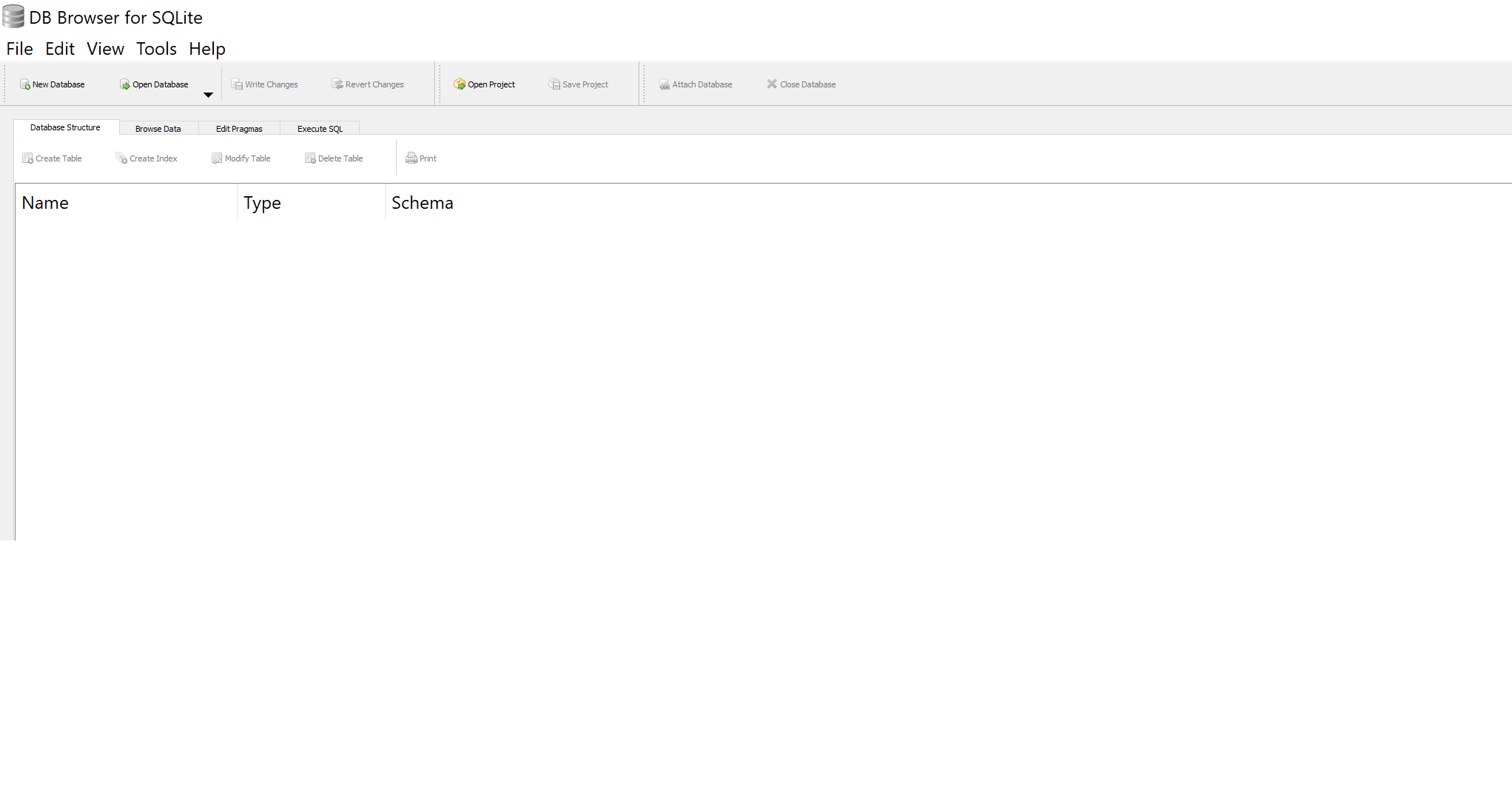The height and width of the screenshot is (810, 1512).
Task: Click the Create Table icon
Action: click(x=27, y=158)
